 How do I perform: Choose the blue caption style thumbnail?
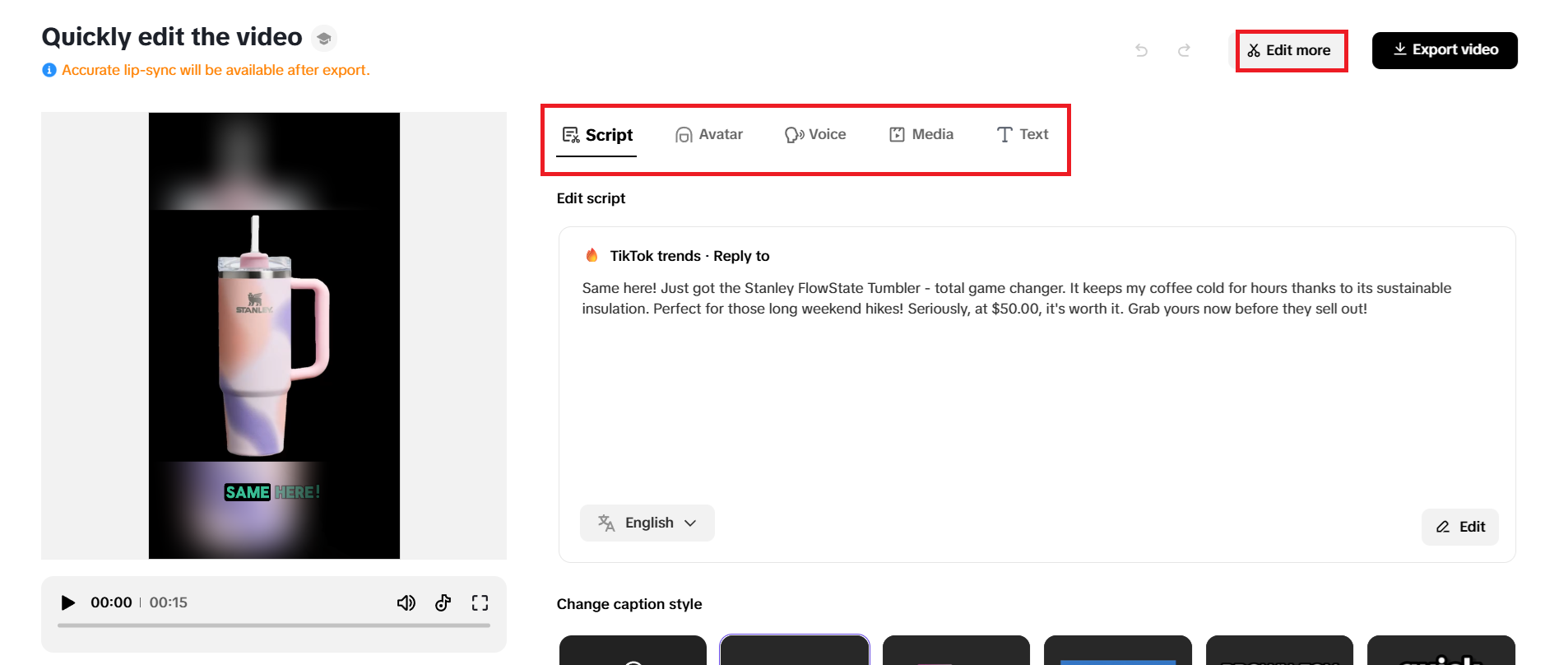1117,652
